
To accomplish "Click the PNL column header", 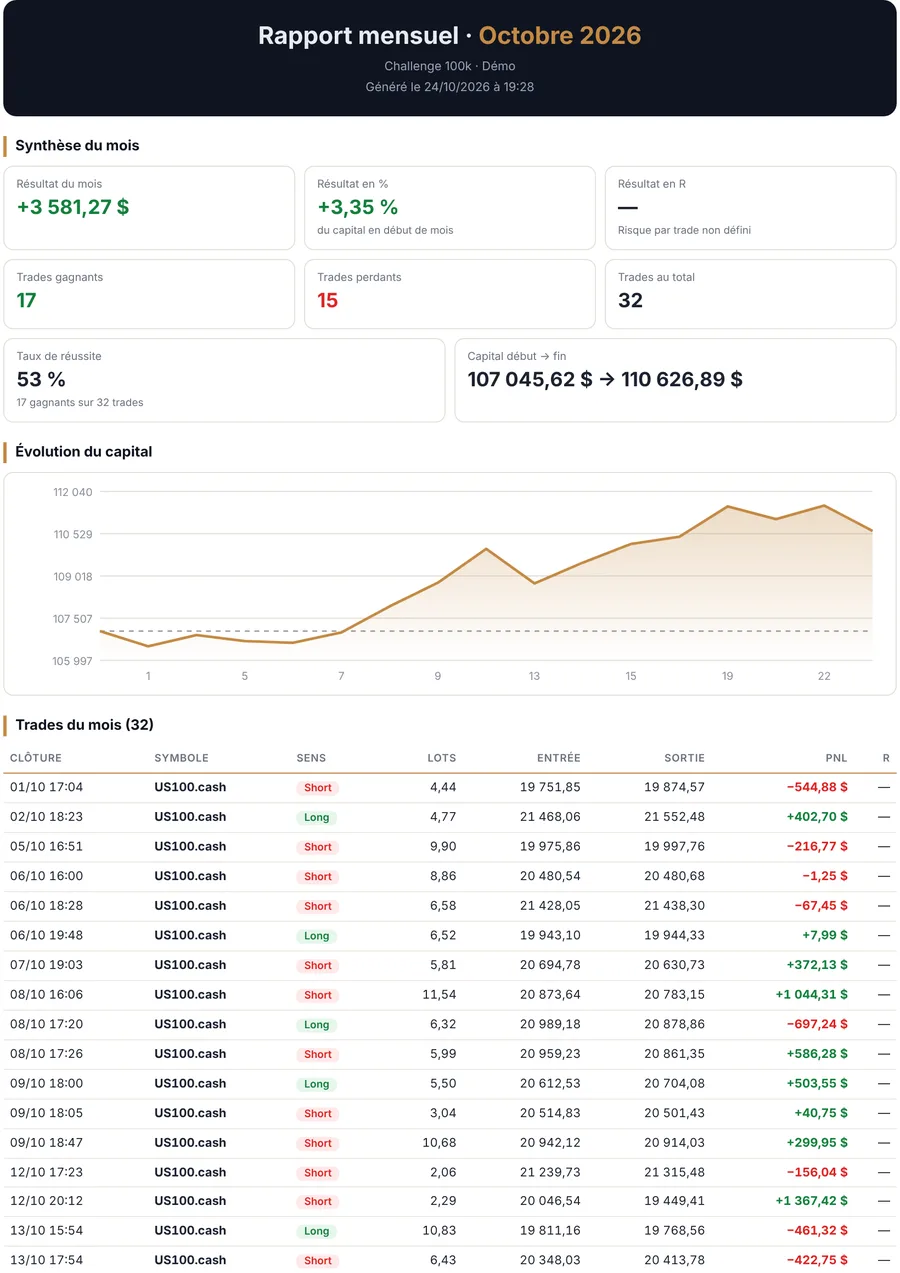I will (x=836, y=758).
